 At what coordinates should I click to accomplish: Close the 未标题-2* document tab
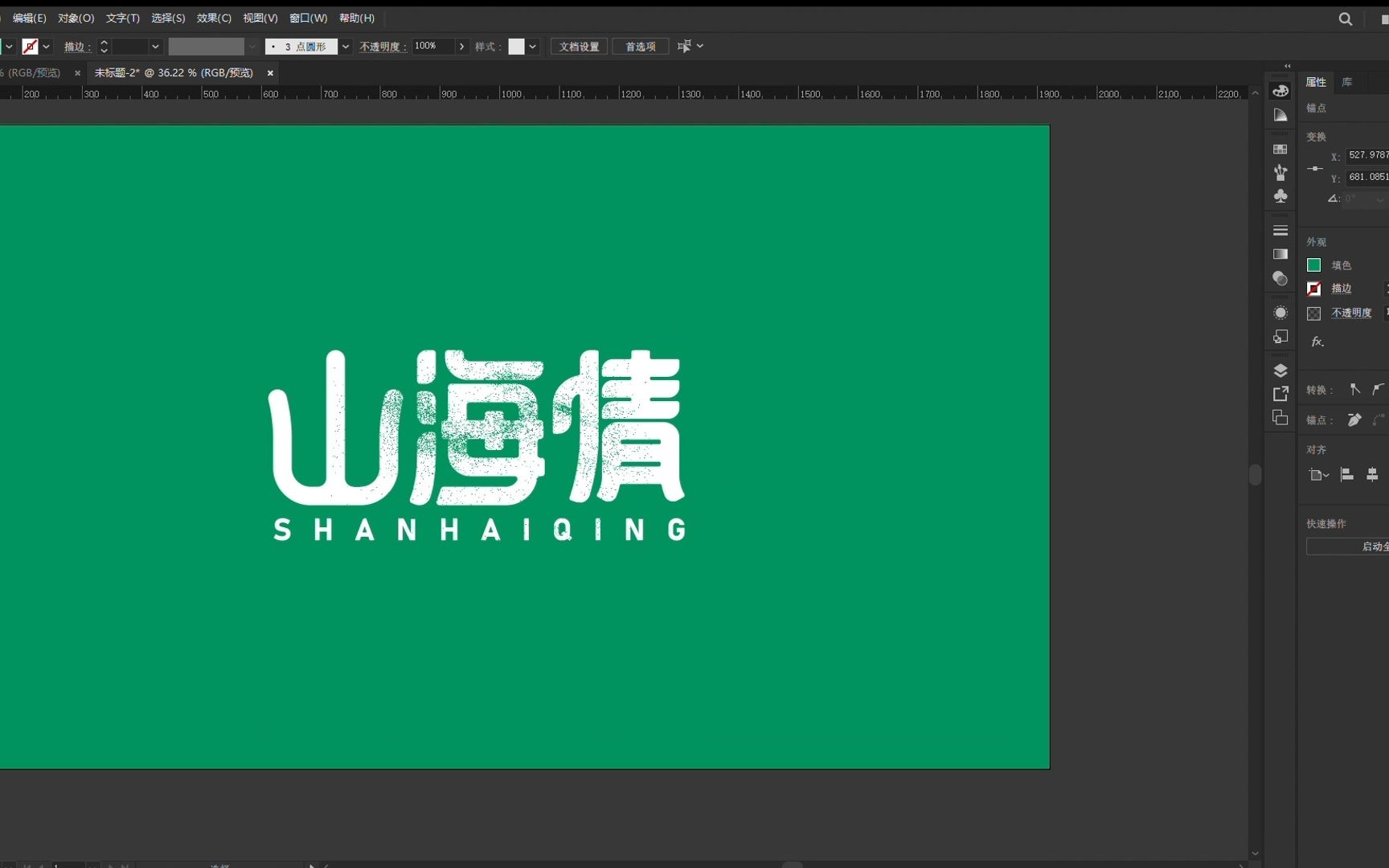270,73
